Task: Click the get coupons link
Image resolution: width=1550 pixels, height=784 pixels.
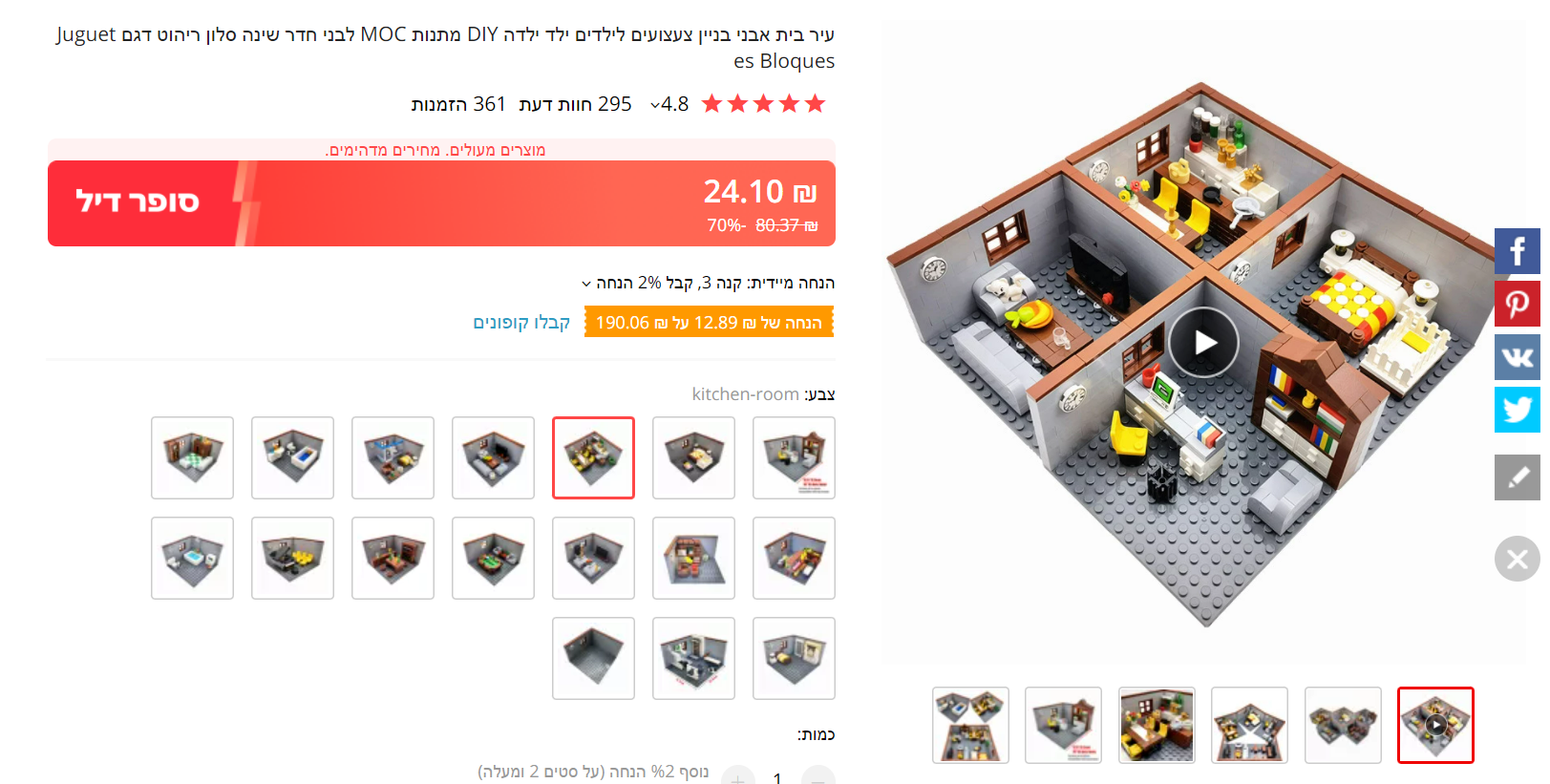Action: [x=521, y=323]
